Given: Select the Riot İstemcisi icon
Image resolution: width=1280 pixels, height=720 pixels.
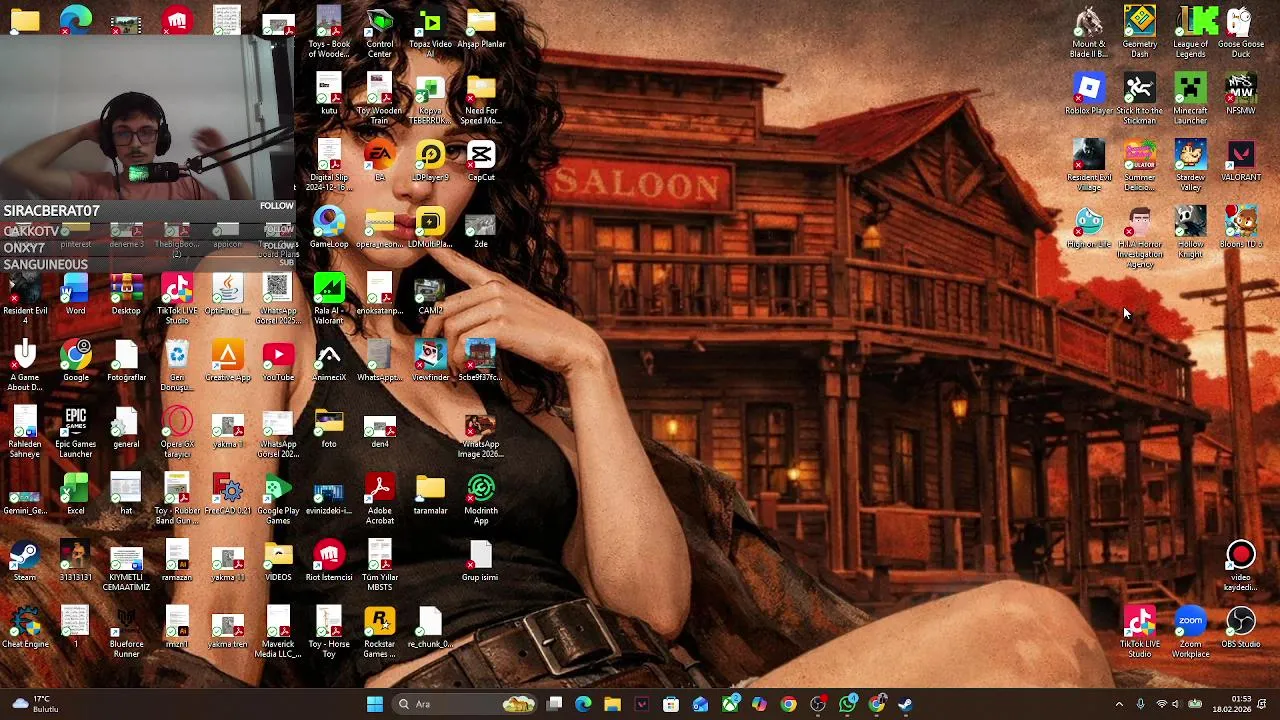Looking at the screenshot, I should (329, 560).
